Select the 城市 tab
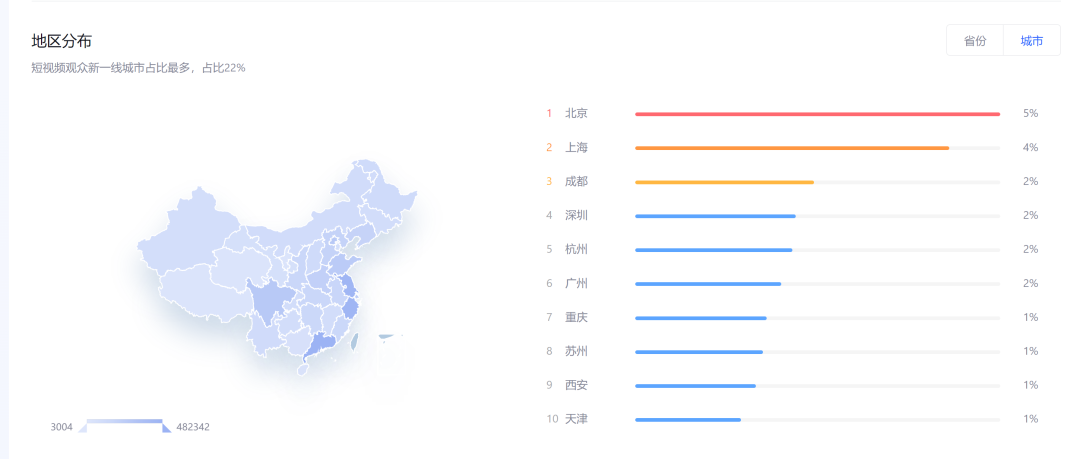 pos(1032,41)
